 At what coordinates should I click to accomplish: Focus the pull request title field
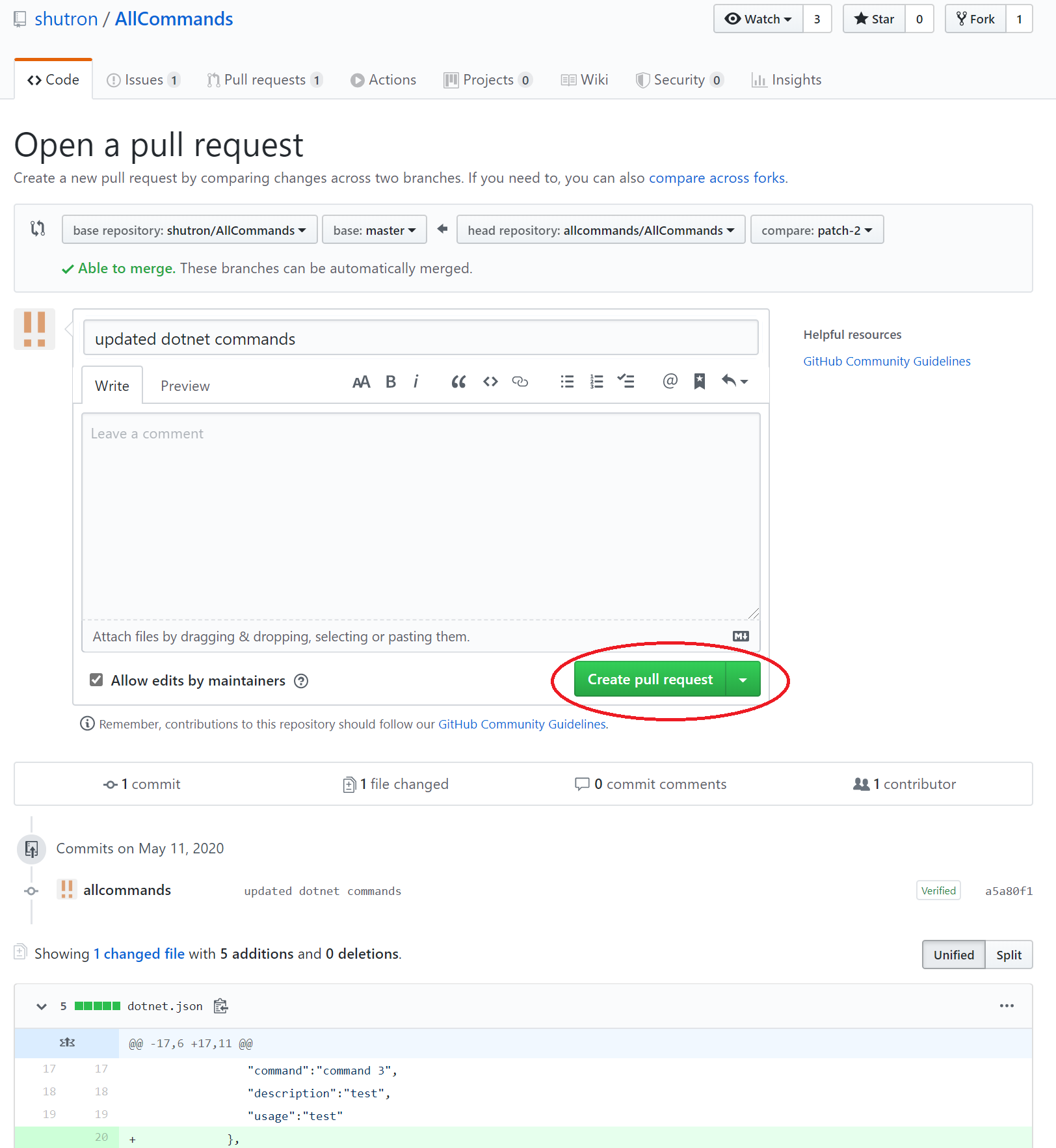point(421,338)
